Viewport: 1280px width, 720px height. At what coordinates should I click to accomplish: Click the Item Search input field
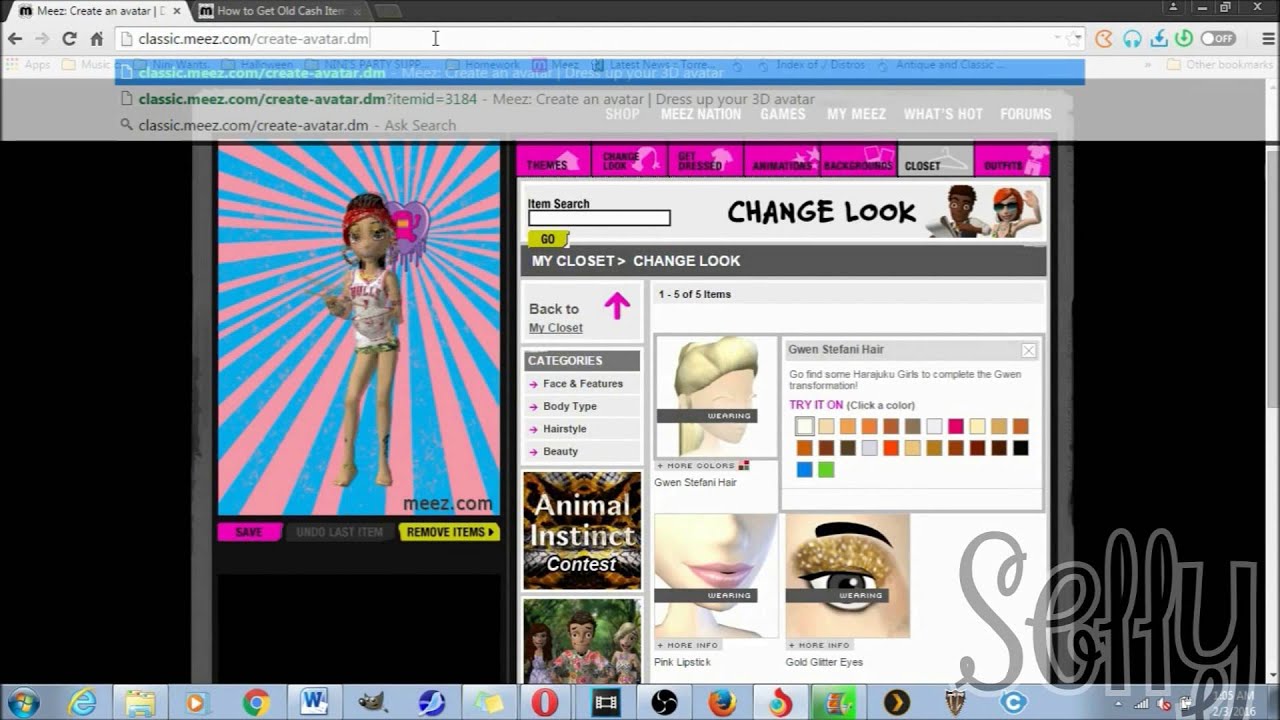(599, 218)
